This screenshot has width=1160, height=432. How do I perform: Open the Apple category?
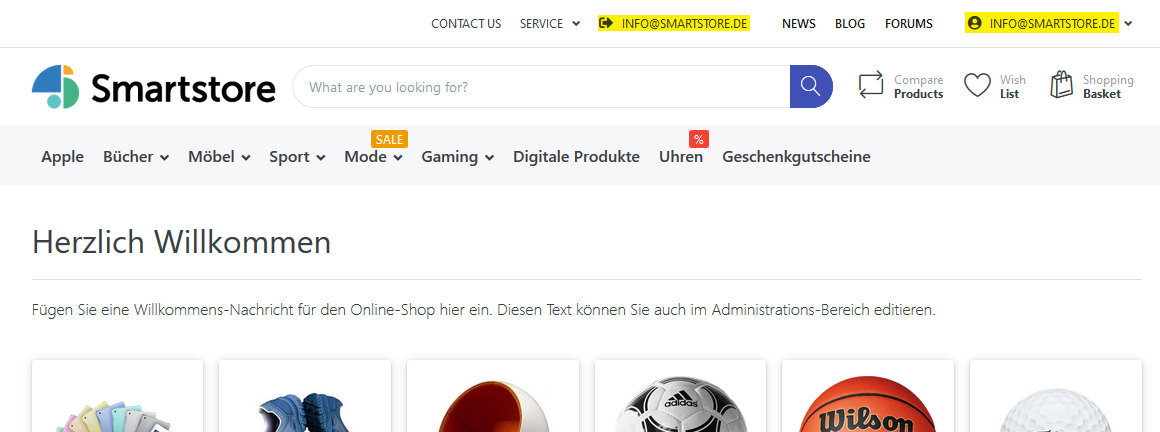pos(62,157)
